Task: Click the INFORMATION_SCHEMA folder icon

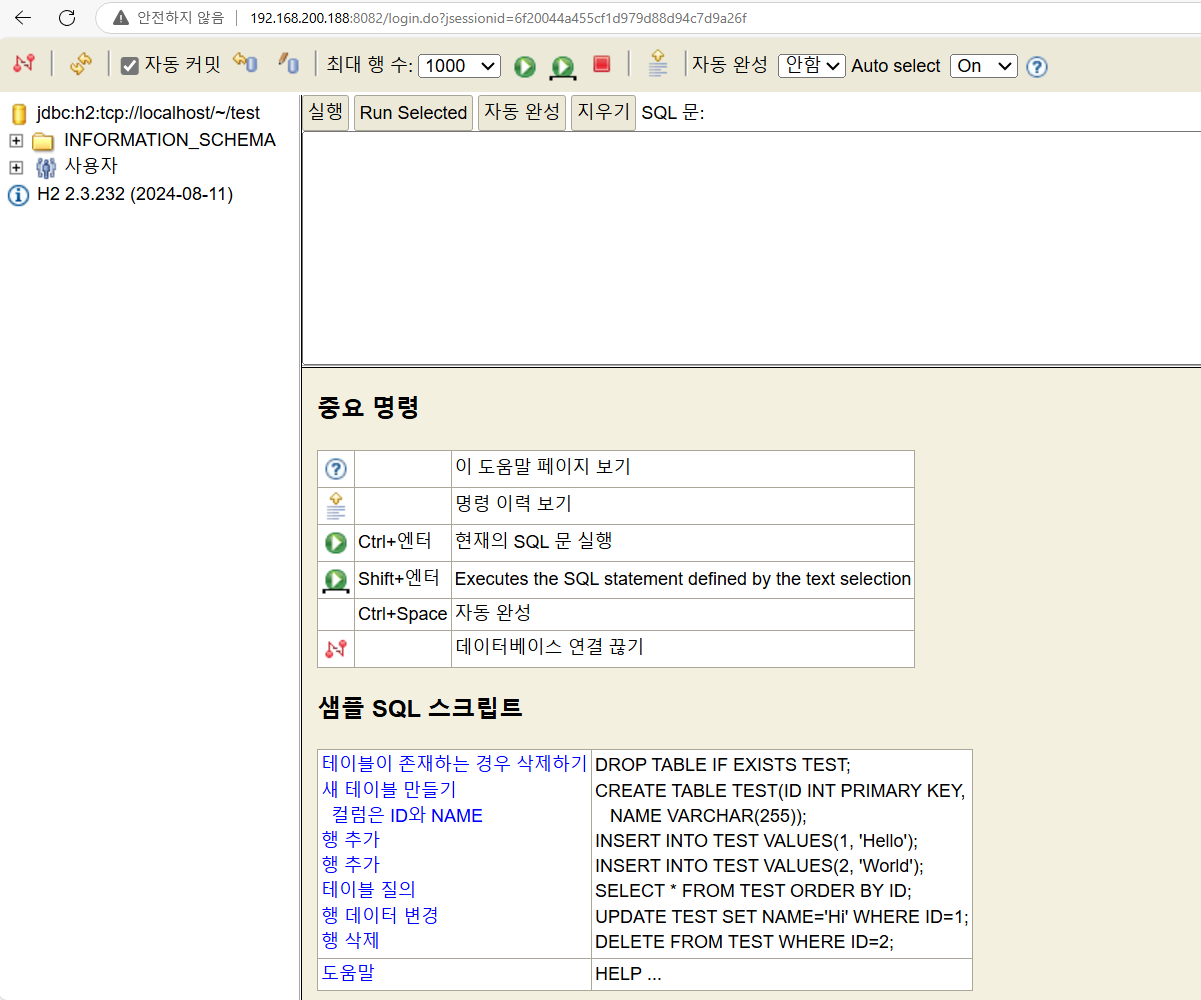Action: click(43, 140)
